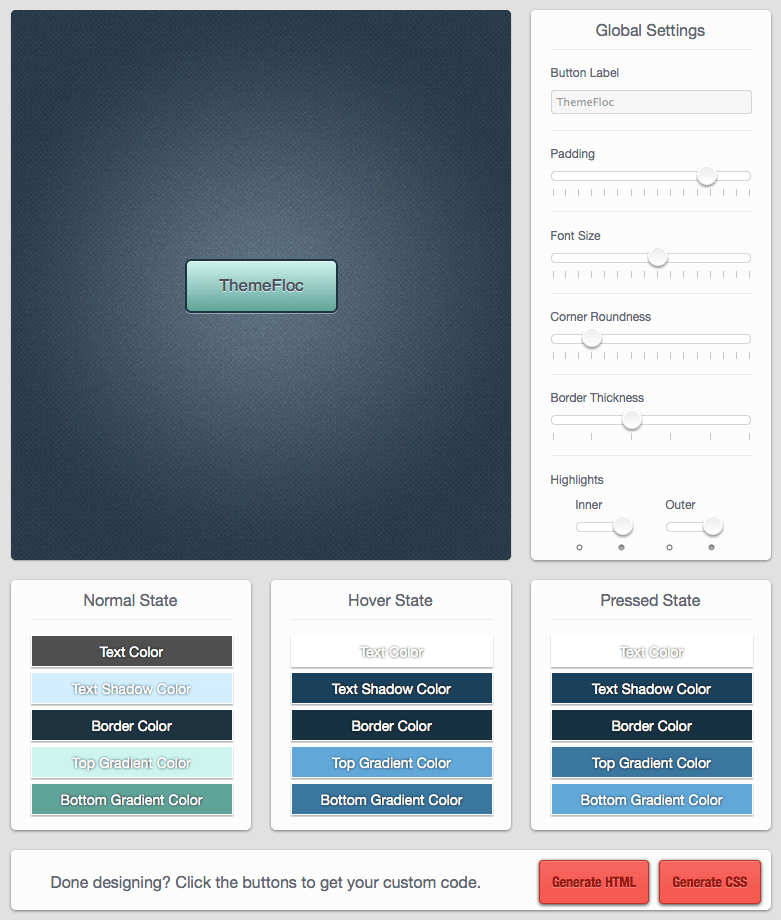Click the Padding slider handle
Viewport: 781px width, 920px height.
[x=706, y=175]
